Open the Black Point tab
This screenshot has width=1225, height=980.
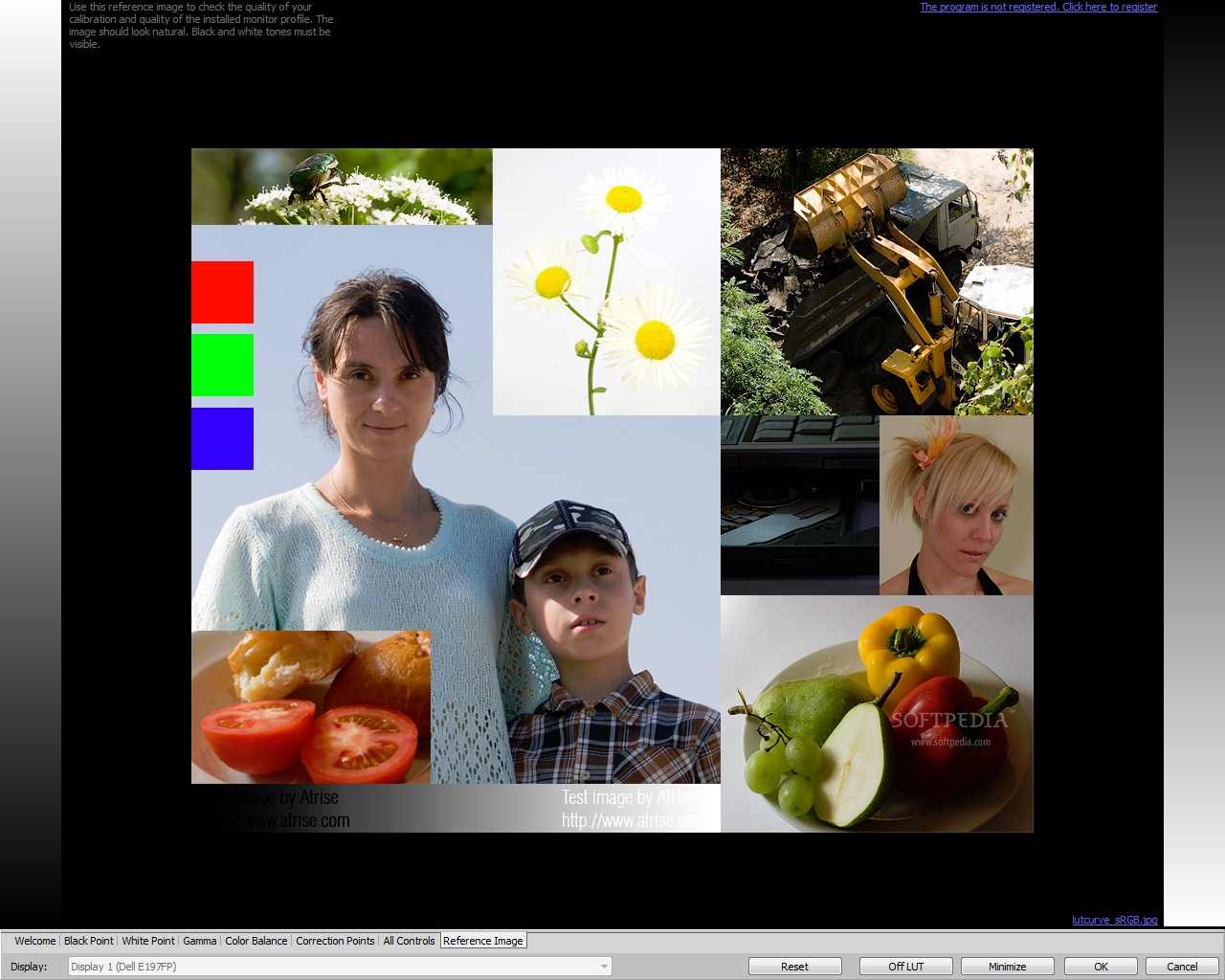click(x=88, y=941)
